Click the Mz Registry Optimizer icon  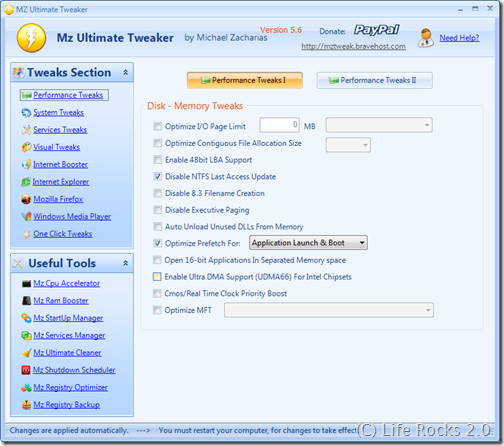pyautogui.click(x=26, y=388)
